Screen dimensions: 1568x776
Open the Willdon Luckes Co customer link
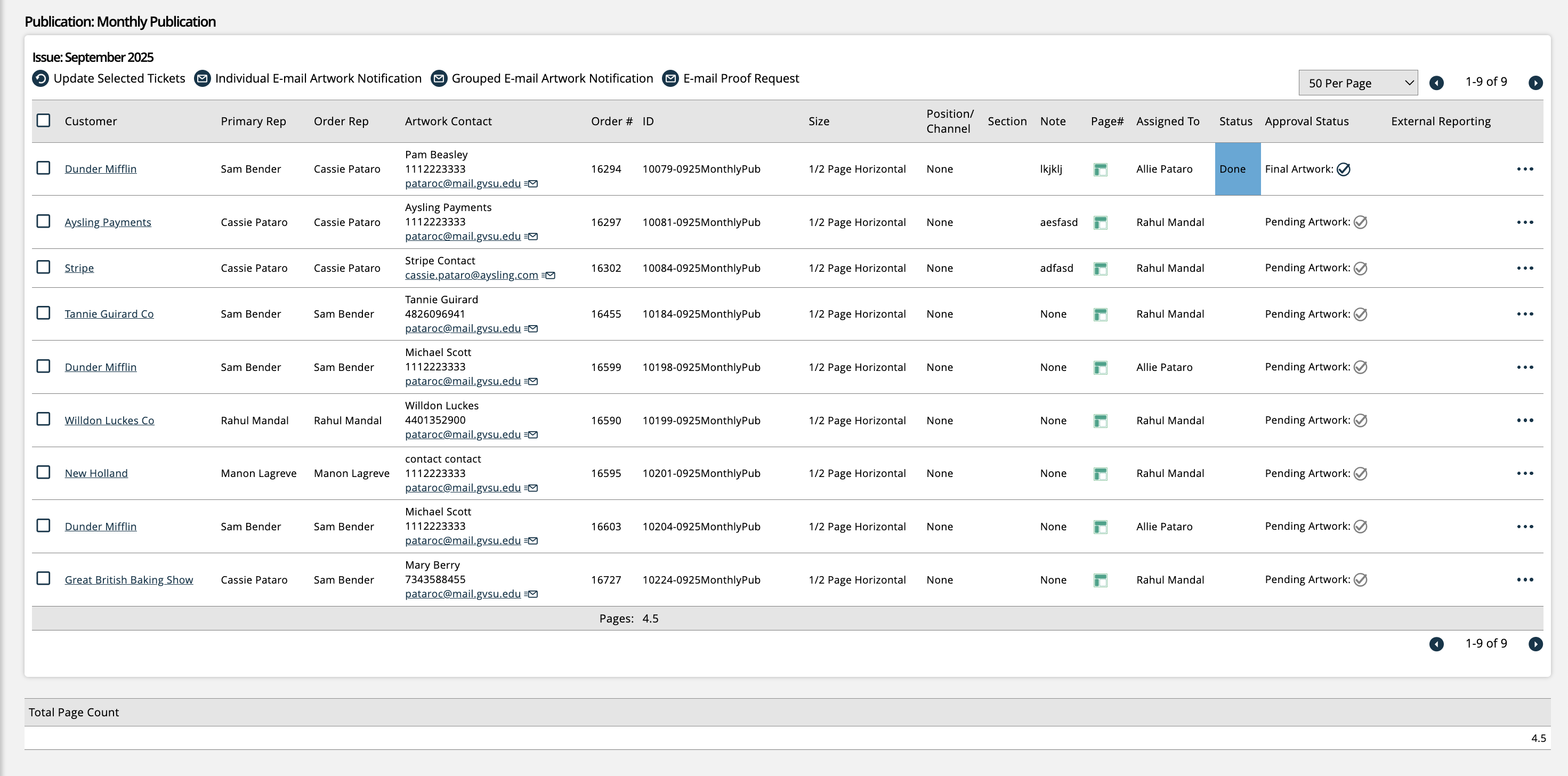[110, 421]
